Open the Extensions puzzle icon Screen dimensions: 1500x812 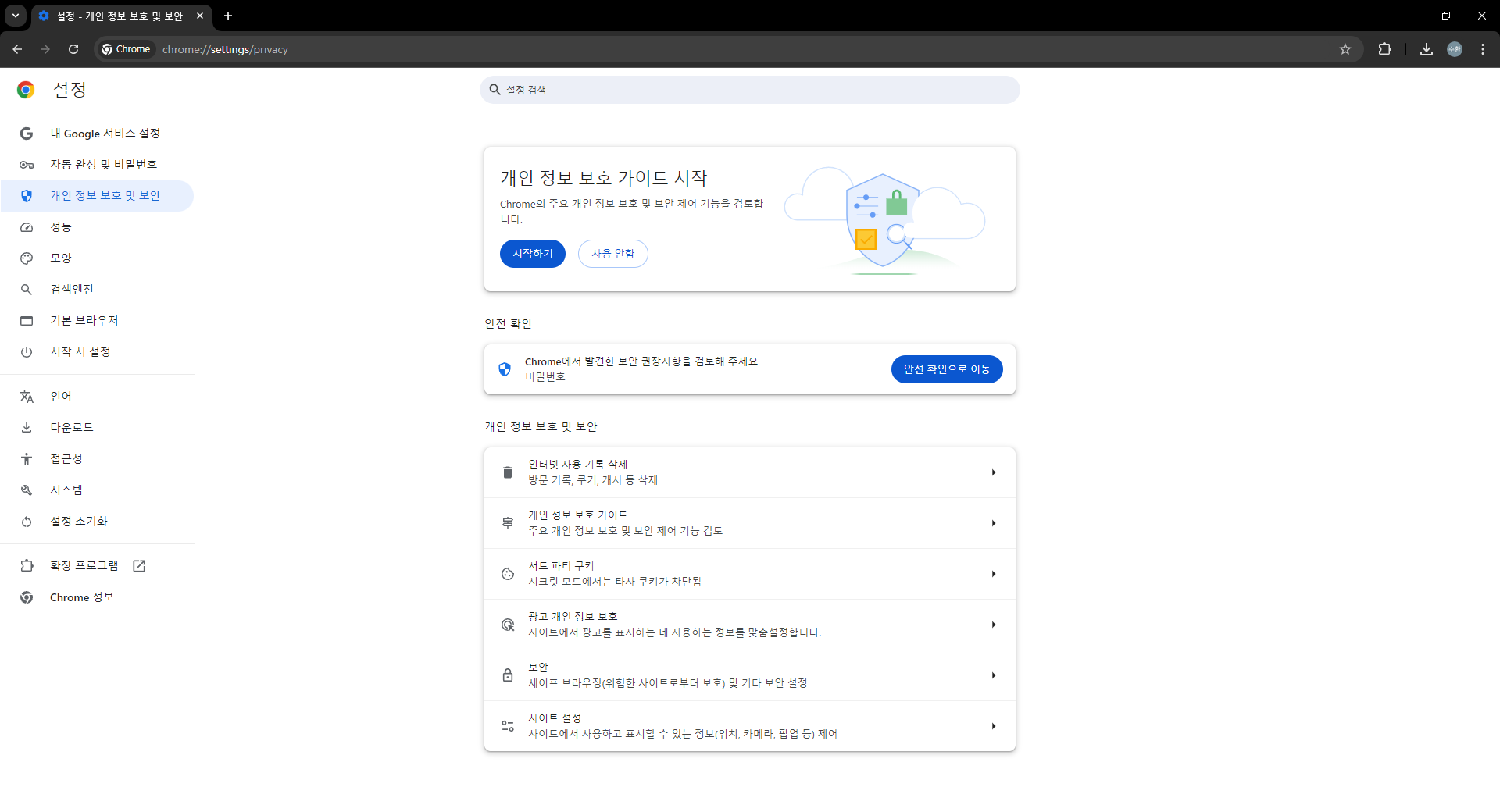point(1384,49)
